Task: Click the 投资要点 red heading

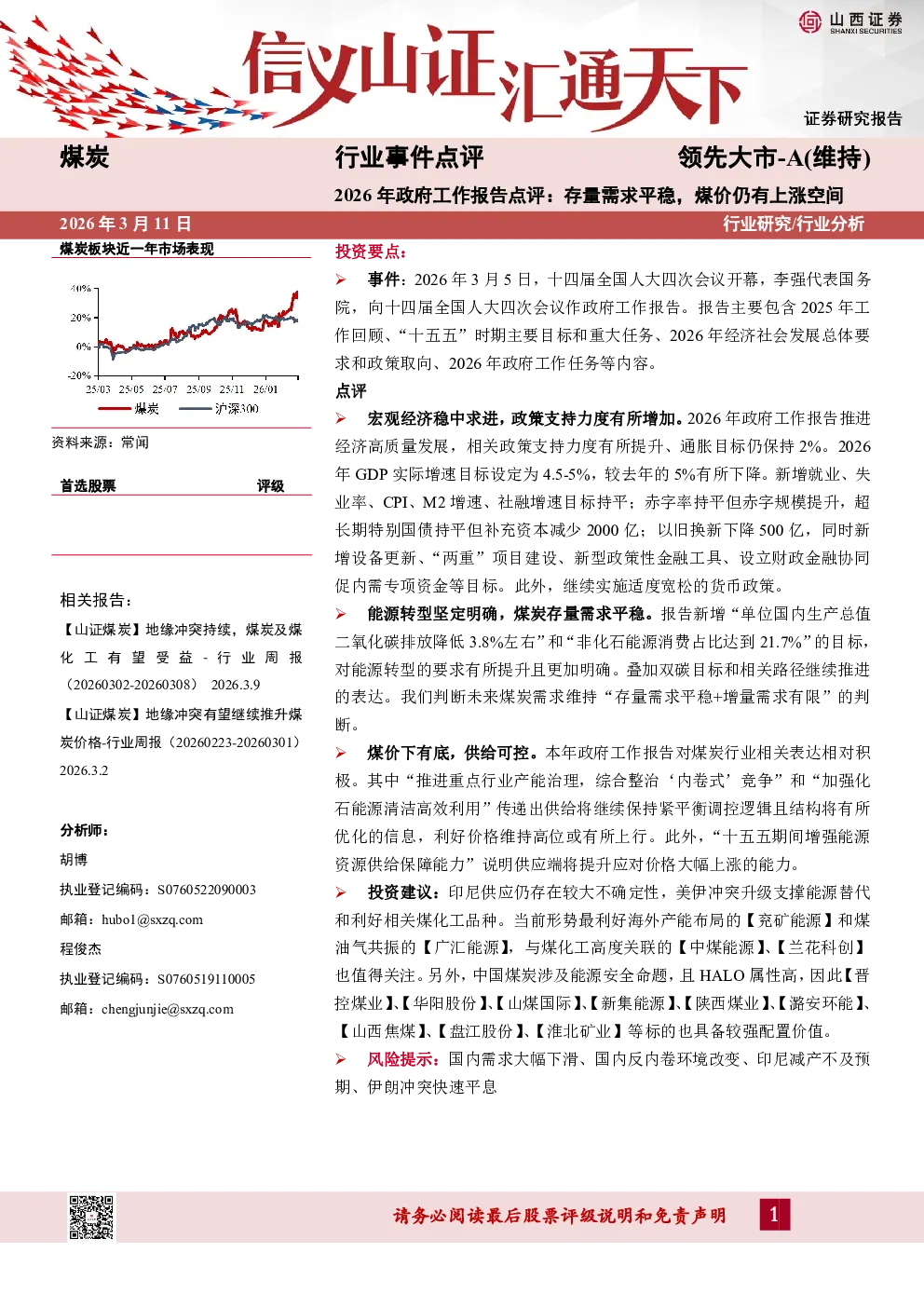Action: point(371,252)
